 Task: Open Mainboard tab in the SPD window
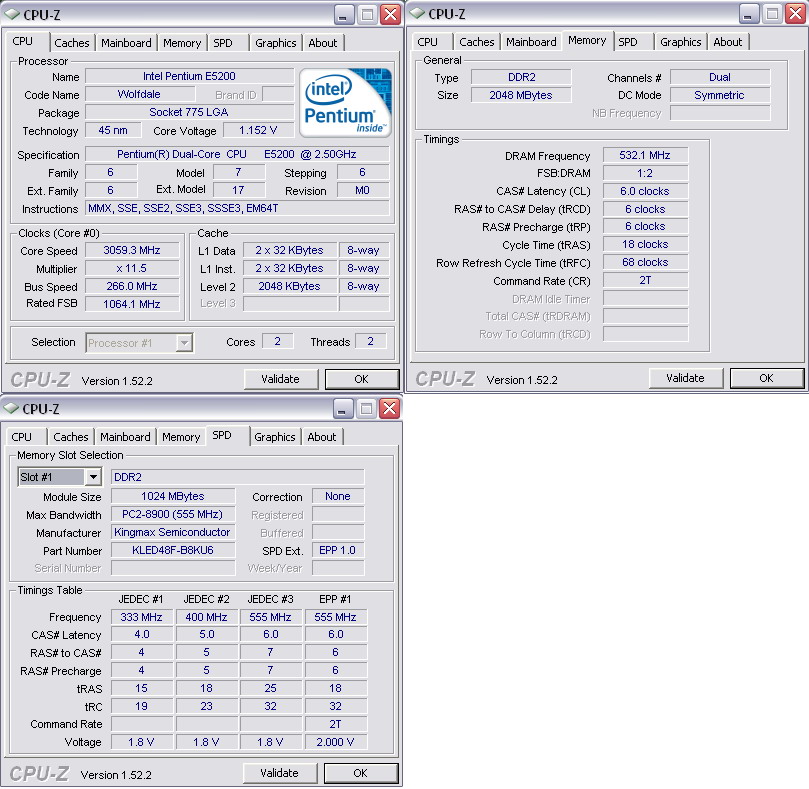(125, 437)
